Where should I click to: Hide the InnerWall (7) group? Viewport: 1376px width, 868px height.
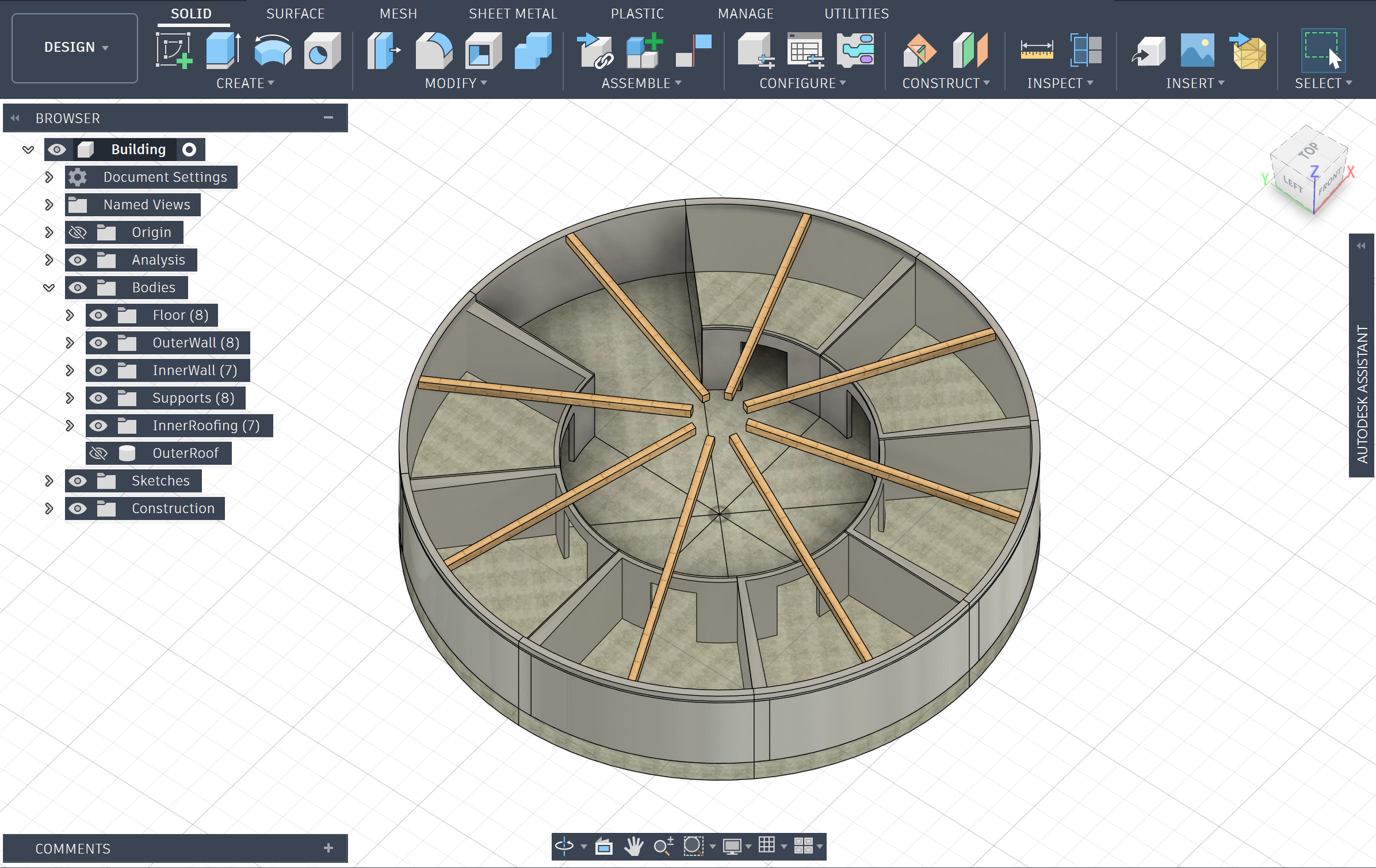(98, 370)
